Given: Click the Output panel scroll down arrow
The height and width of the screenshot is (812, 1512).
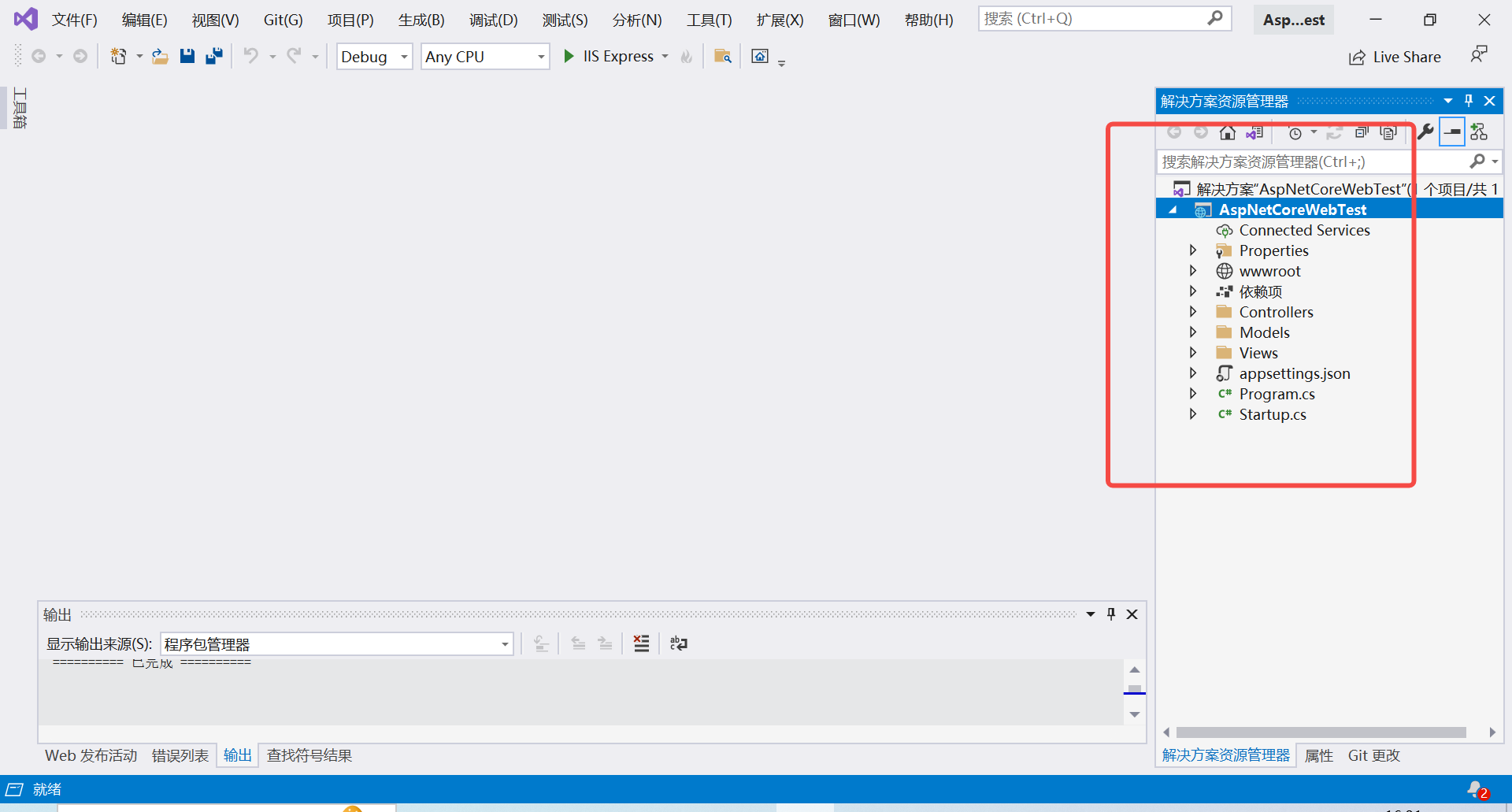Looking at the screenshot, I should 1135,714.
